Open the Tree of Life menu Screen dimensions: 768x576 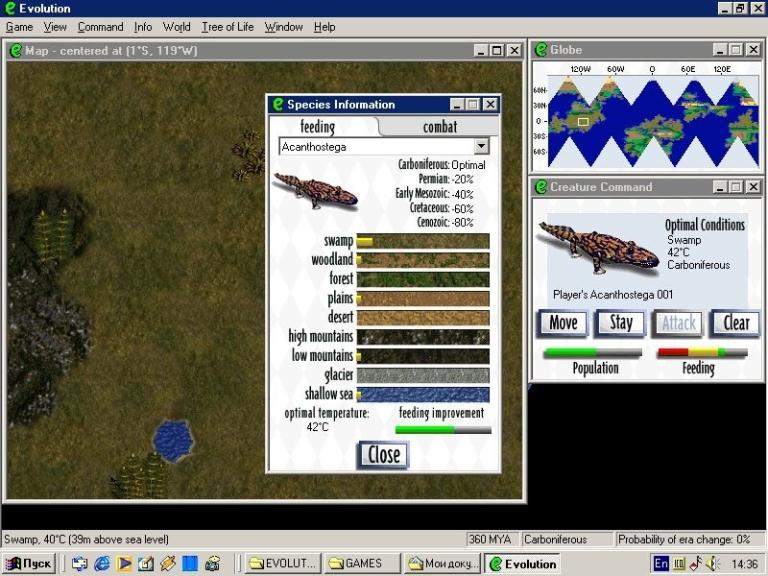pos(227,27)
